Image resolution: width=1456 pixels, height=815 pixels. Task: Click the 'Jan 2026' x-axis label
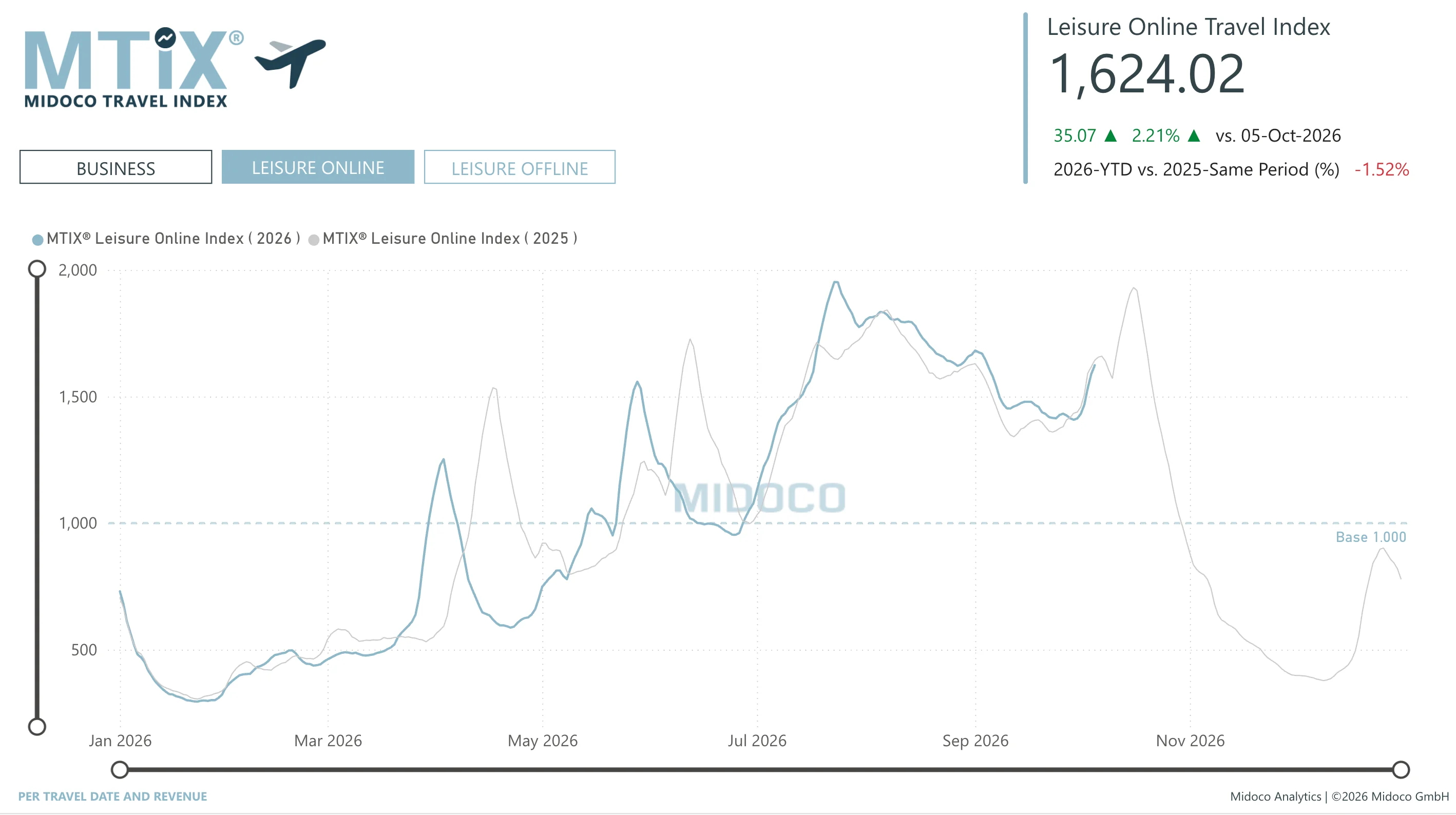[x=120, y=741]
